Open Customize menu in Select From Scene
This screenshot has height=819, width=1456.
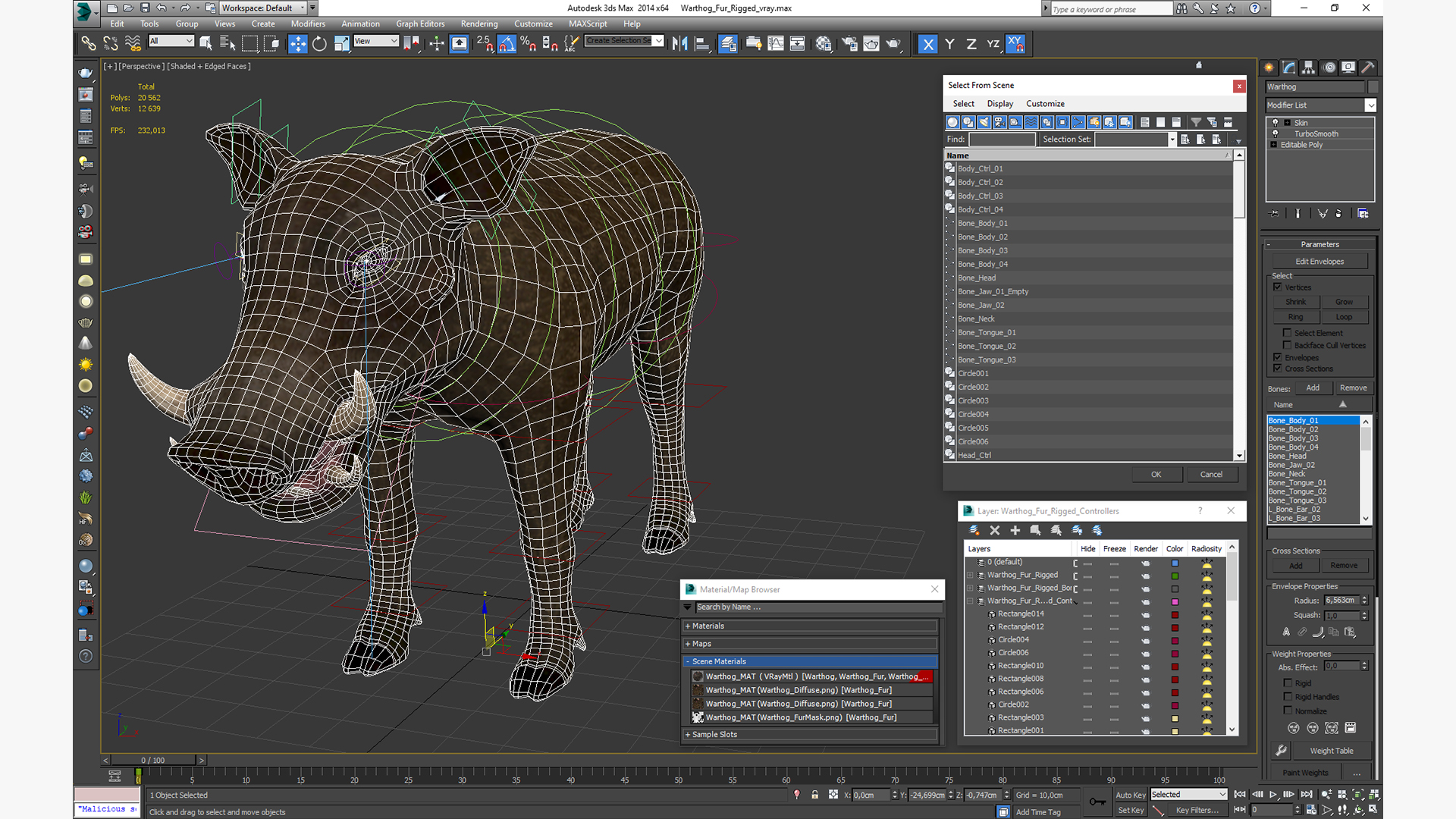(x=1045, y=104)
